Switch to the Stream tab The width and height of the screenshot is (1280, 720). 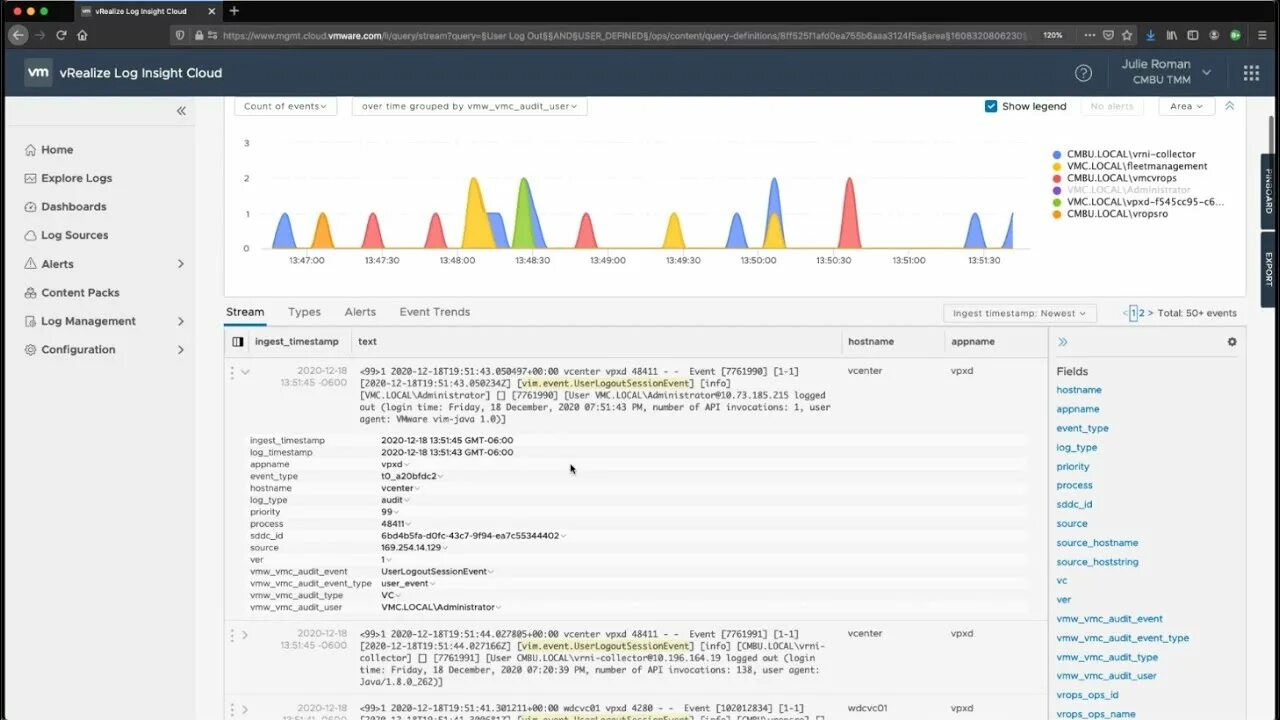(245, 312)
